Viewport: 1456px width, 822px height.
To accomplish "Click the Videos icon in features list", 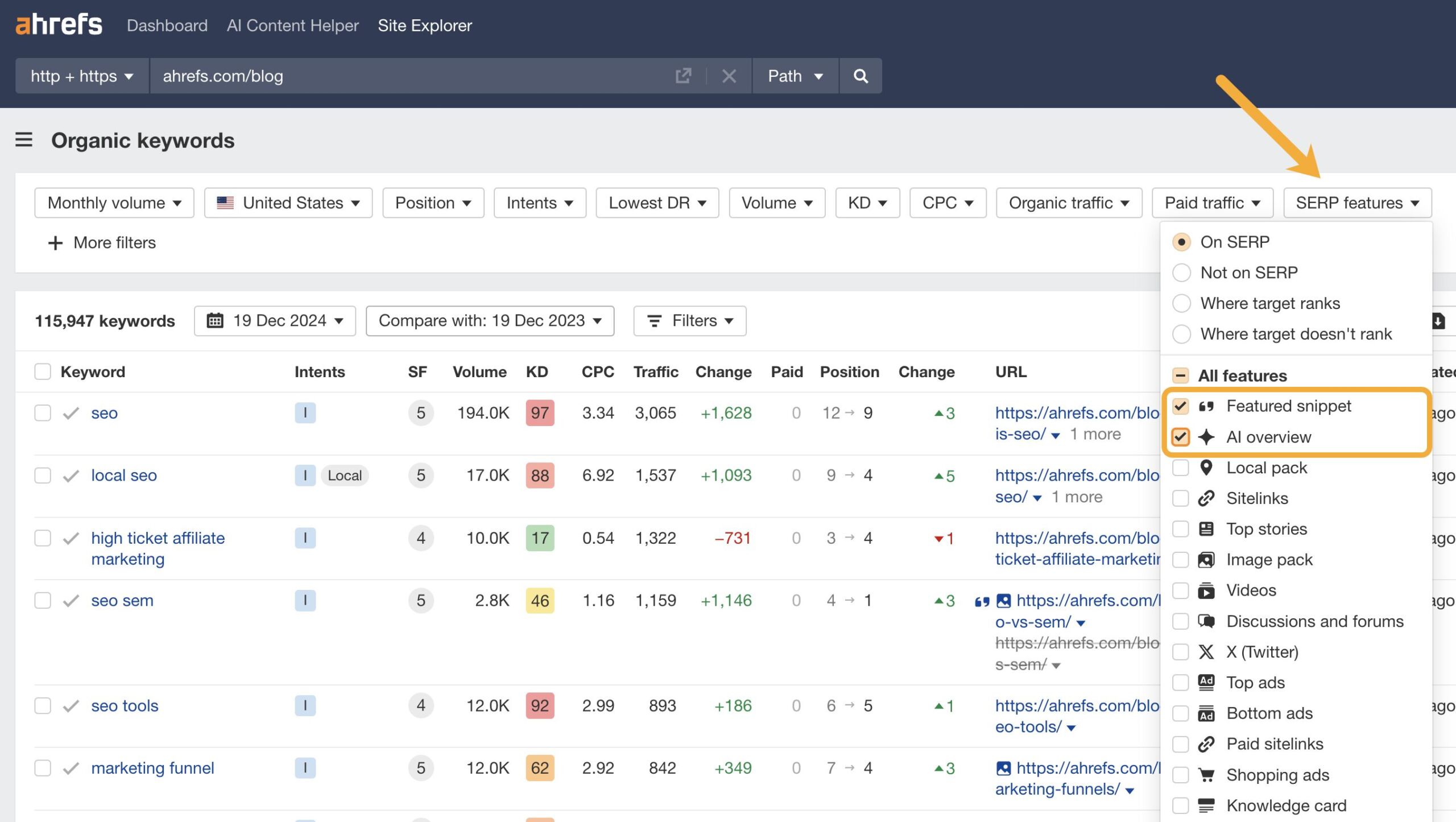I will click(1206, 590).
